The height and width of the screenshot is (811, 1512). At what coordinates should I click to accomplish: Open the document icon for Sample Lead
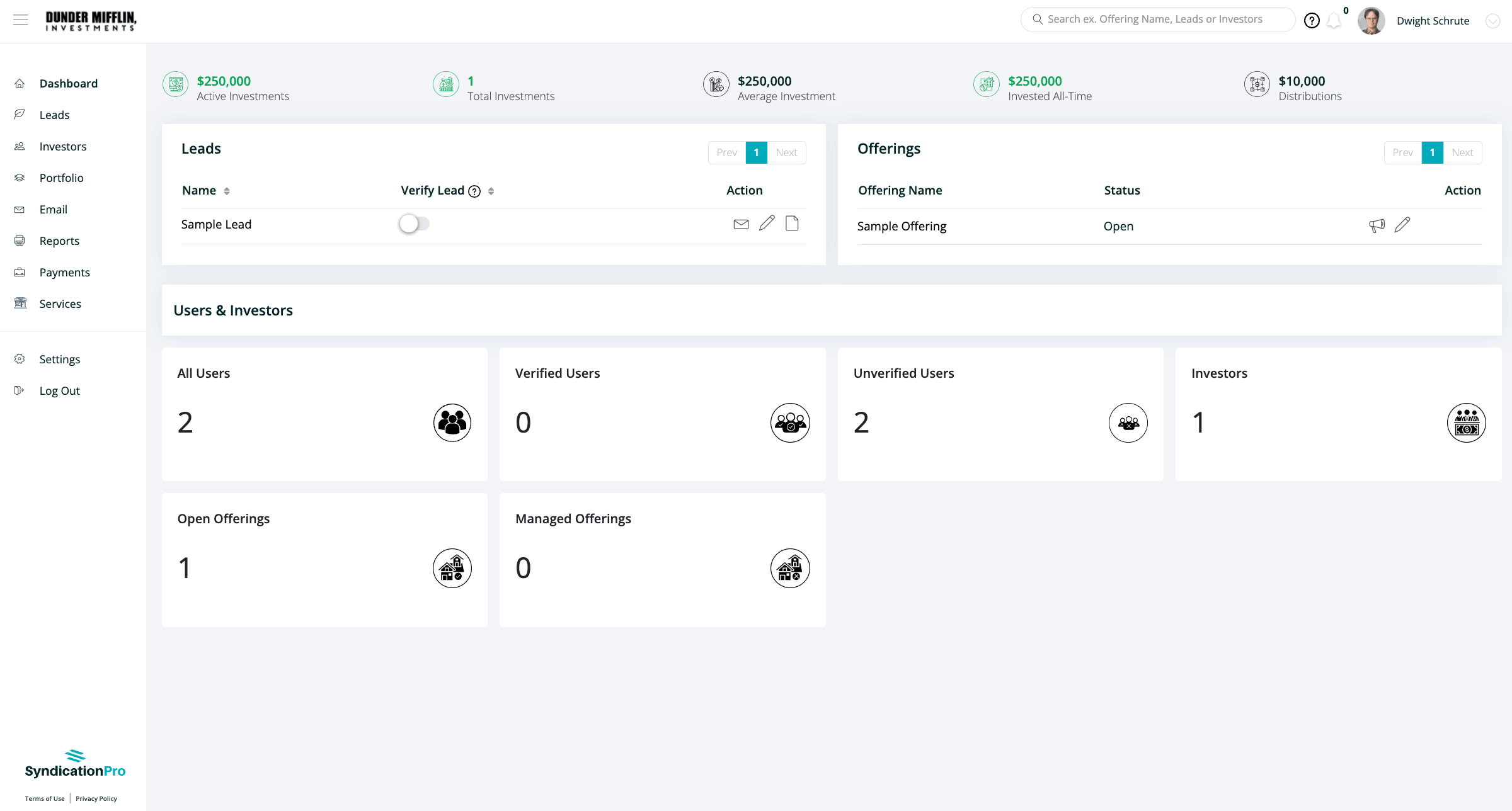click(x=792, y=223)
